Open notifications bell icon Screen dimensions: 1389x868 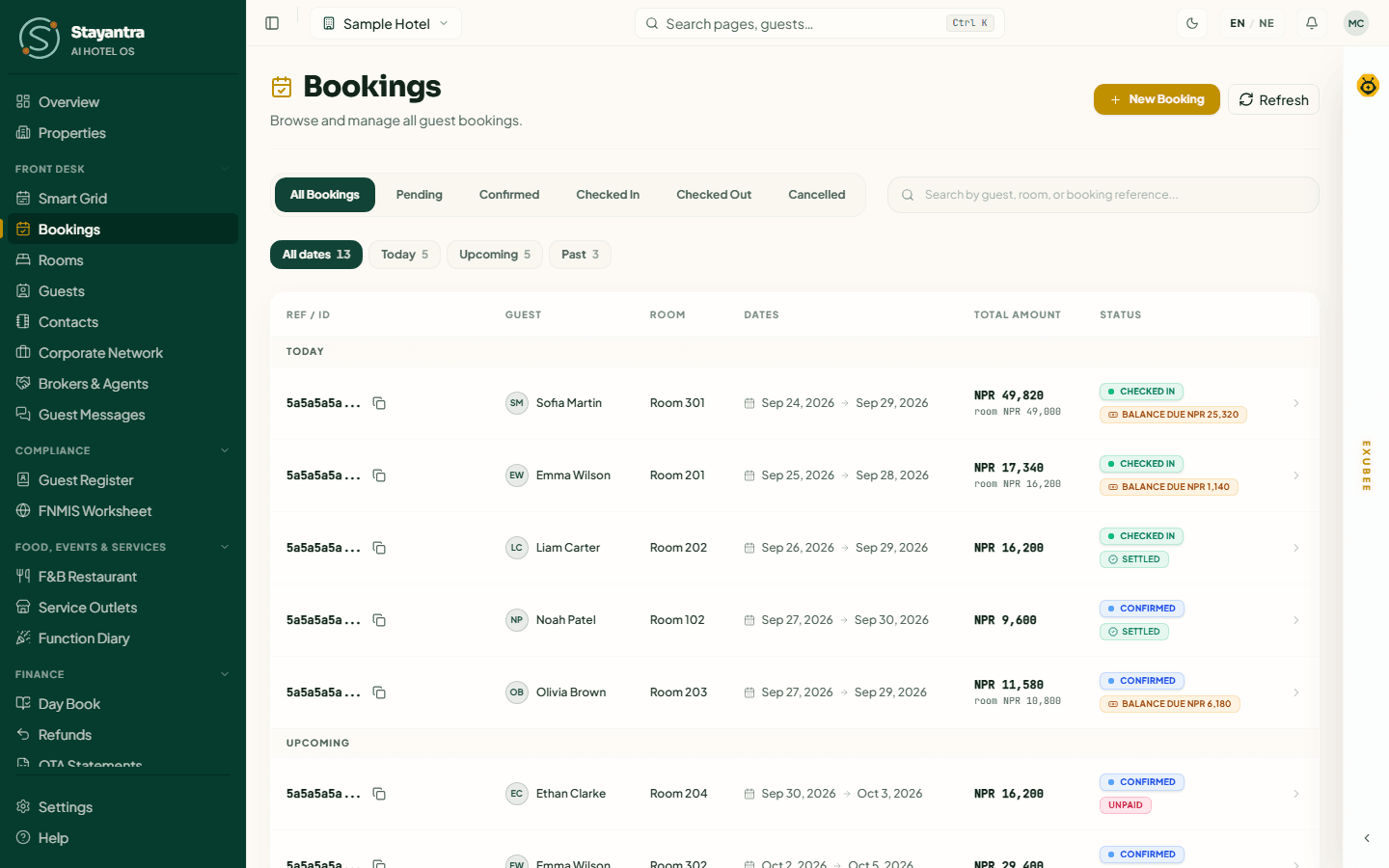click(1312, 23)
